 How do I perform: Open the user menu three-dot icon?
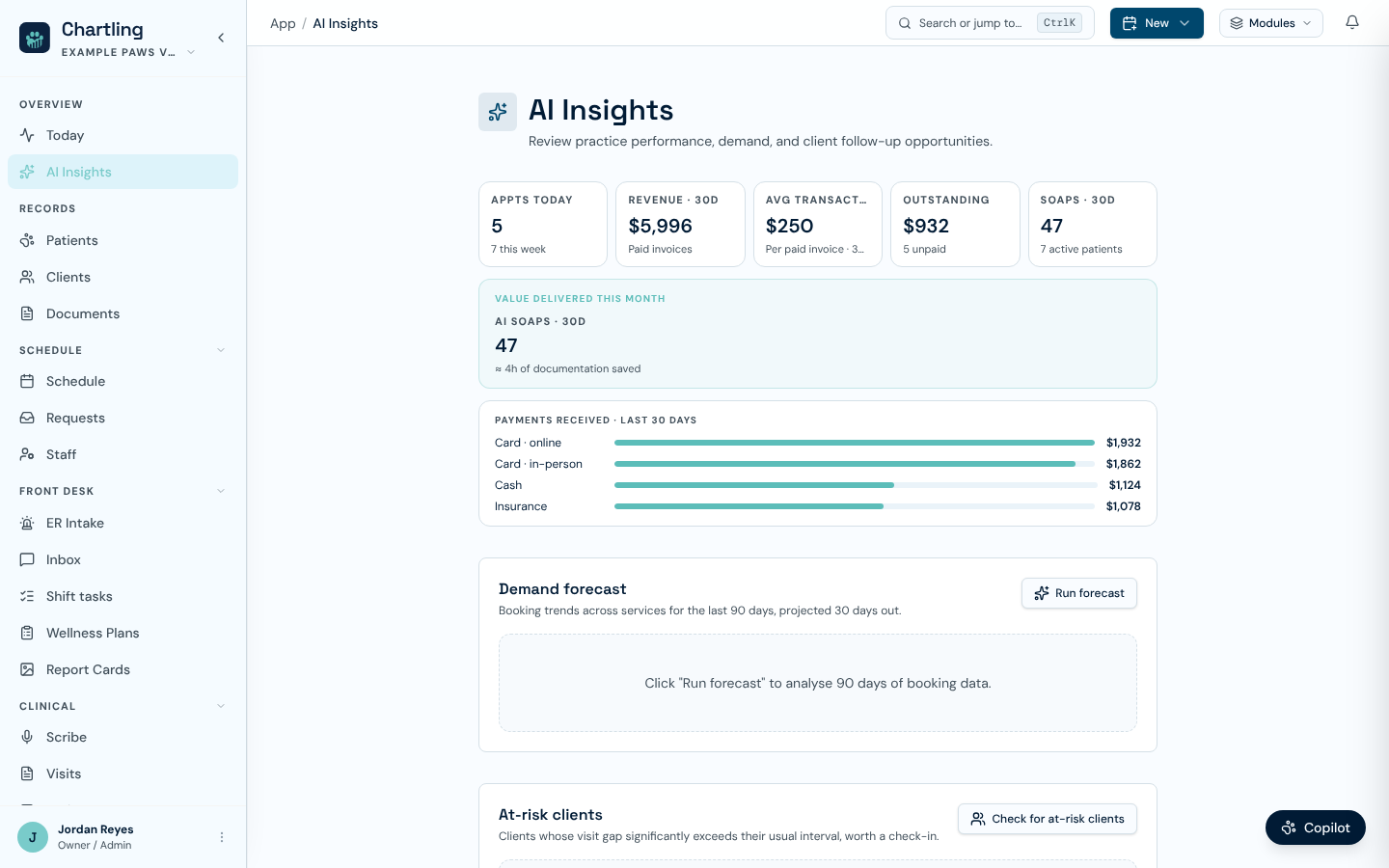coord(222,837)
